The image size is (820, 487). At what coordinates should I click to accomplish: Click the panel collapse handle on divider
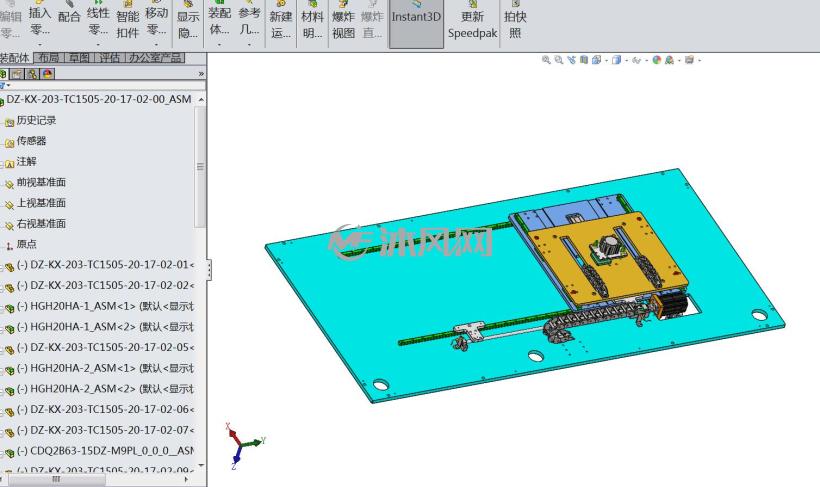209,270
